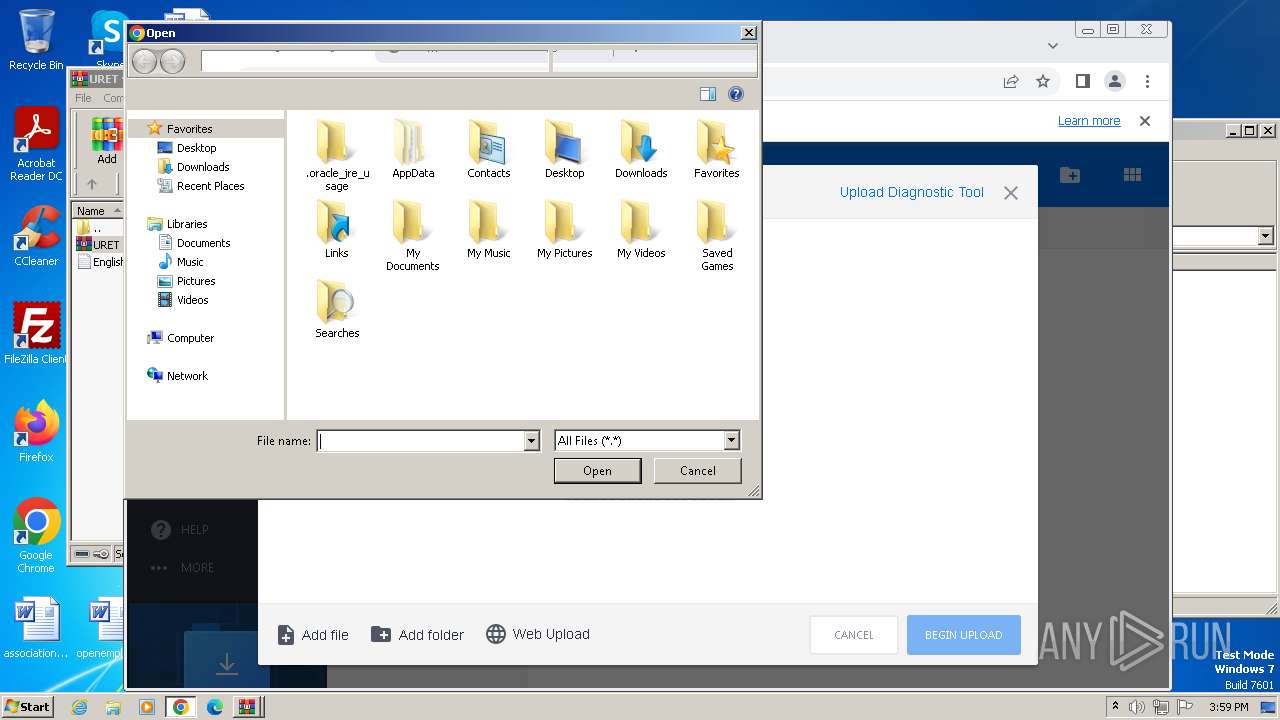Open HELP in site sidebar
Screen dimensions: 1280x720
click(180, 530)
